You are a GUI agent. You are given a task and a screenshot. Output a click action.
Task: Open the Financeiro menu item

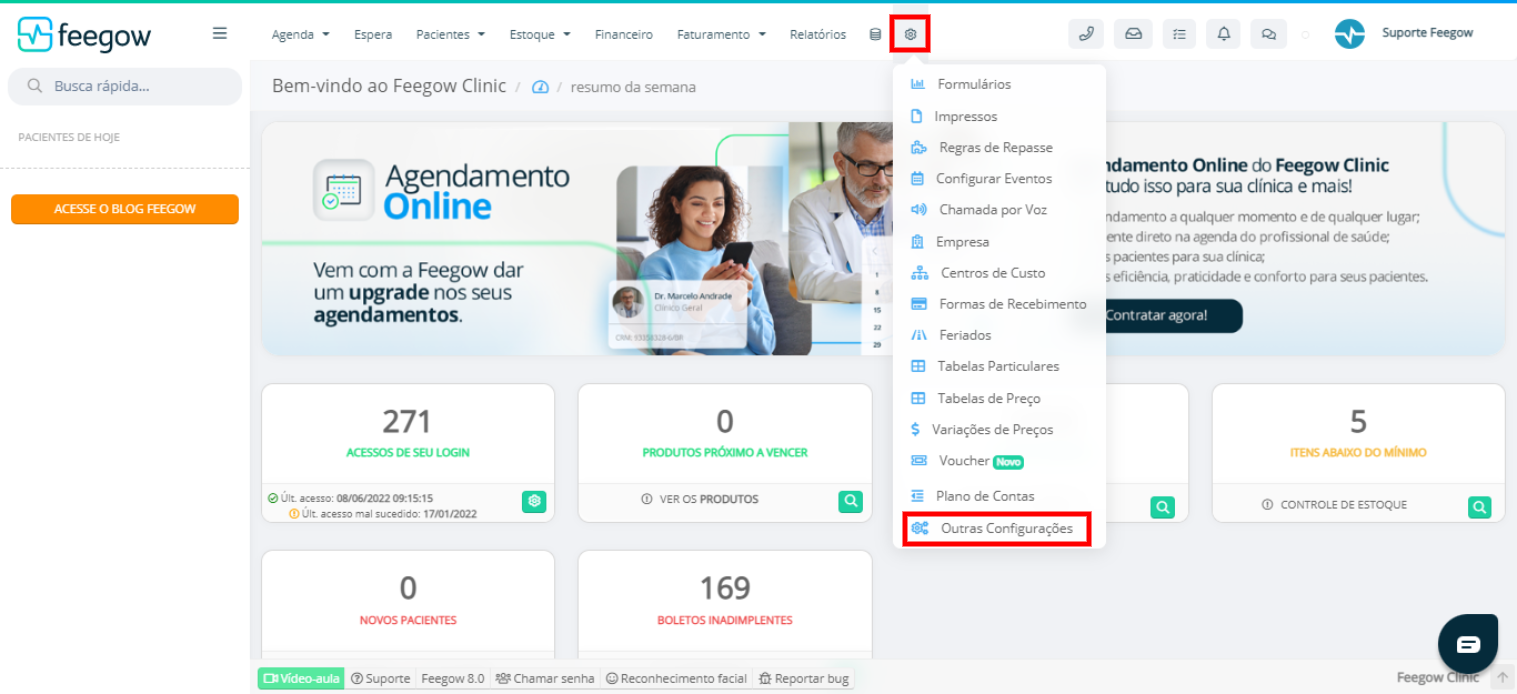623,34
